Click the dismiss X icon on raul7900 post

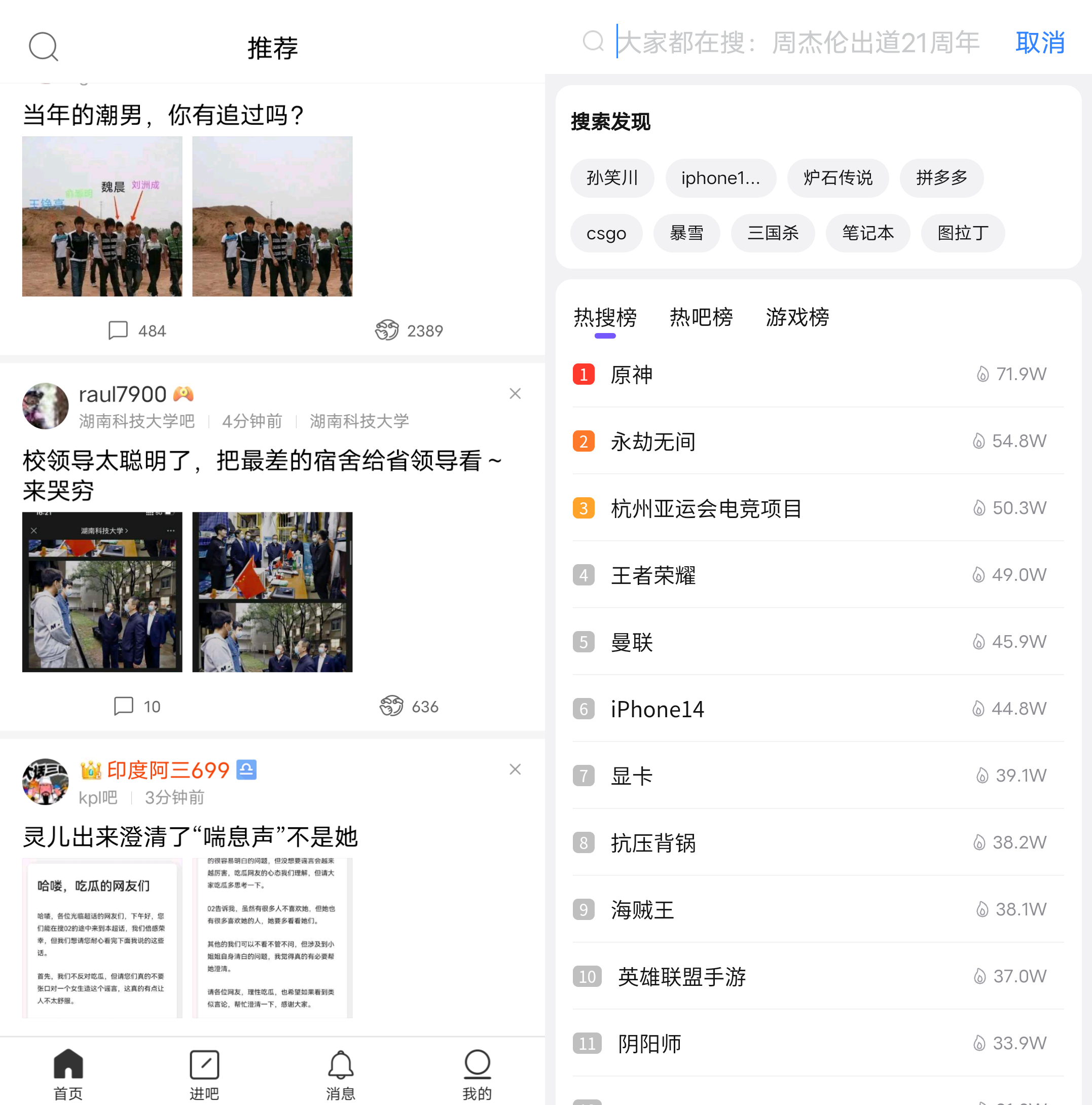[515, 393]
